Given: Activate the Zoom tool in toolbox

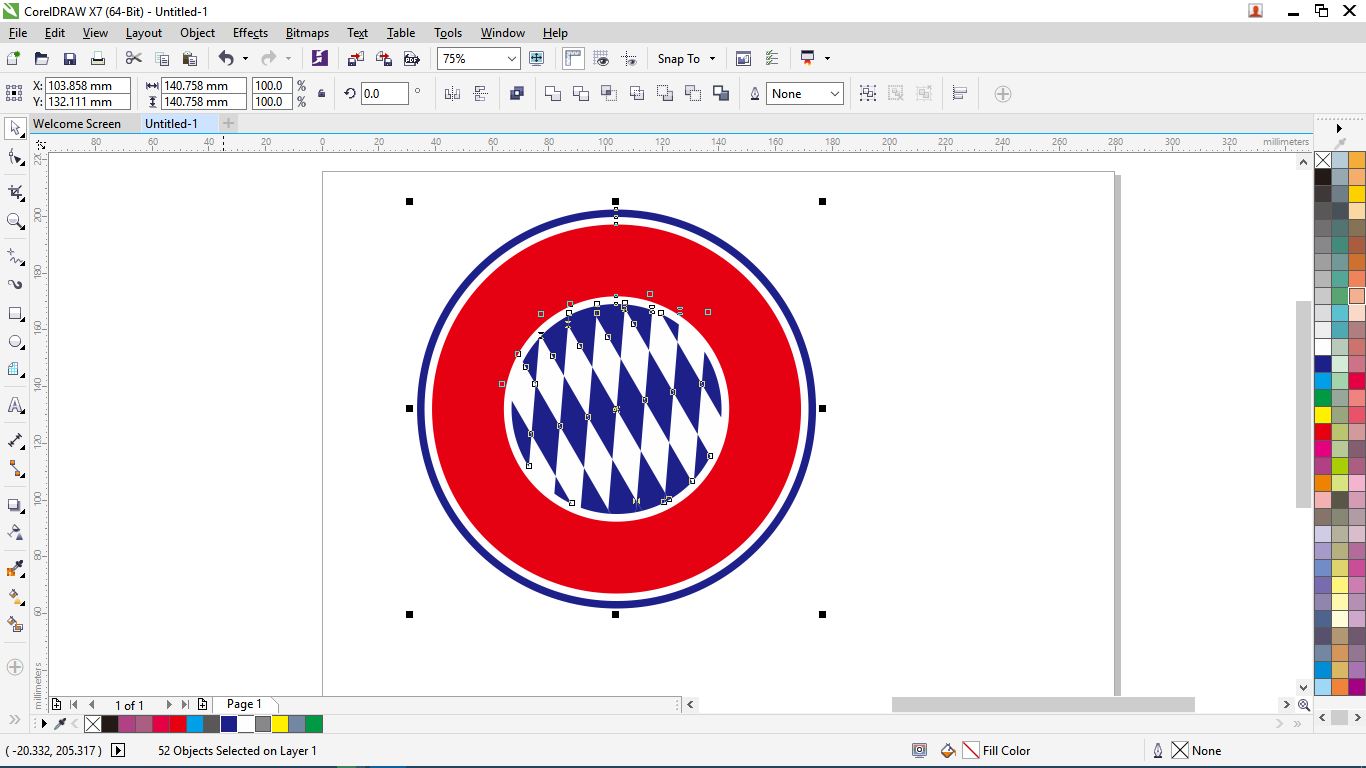Looking at the screenshot, I should pyautogui.click(x=15, y=221).
